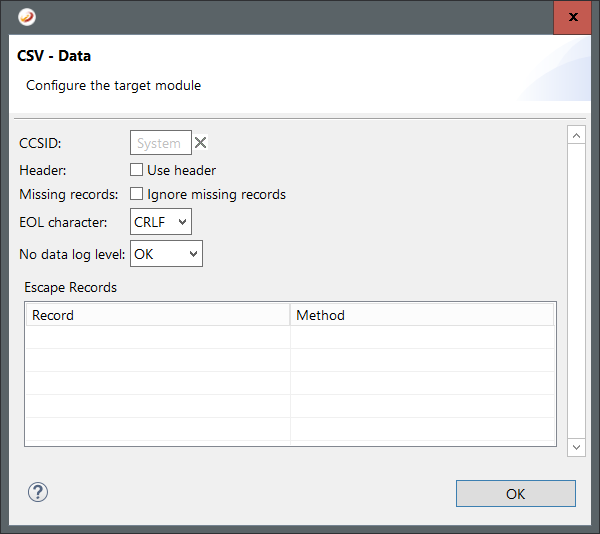Click the Record column header

[157, 315]
